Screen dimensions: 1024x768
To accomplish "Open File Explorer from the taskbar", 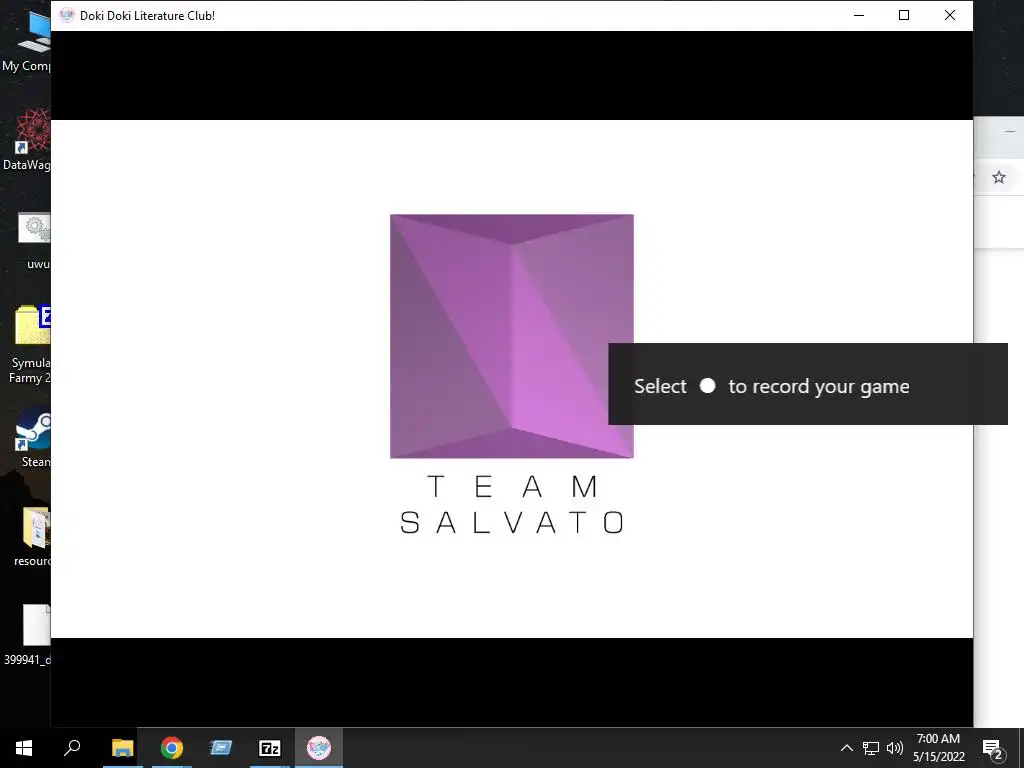I will [122, 748].
